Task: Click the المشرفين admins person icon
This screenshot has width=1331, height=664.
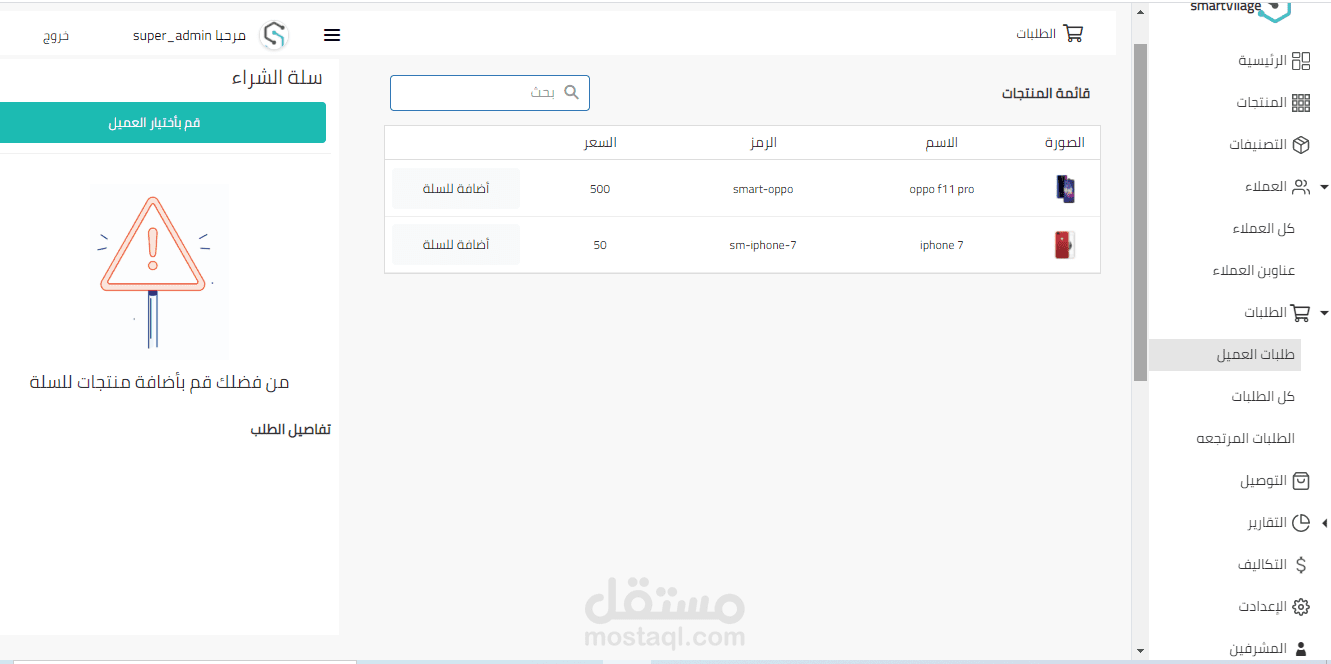Action: [1300, 647]
